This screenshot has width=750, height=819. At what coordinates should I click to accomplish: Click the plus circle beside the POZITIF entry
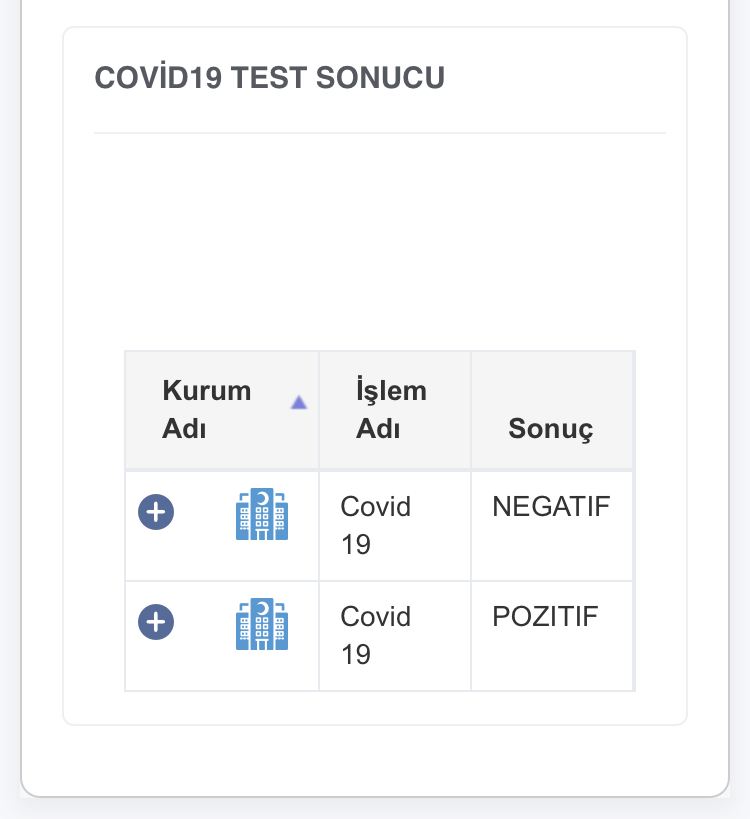tap(156, 622)
